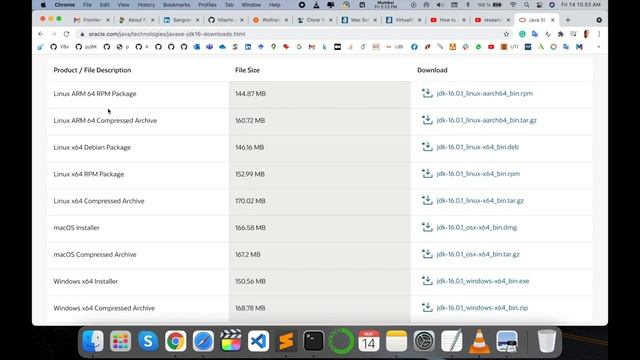Click download icon for jdk-16.0.1_linux-aarch64_bin.tar.gz
The height and width of the screenshot is (360, 640).
click(x=427, y=120)
